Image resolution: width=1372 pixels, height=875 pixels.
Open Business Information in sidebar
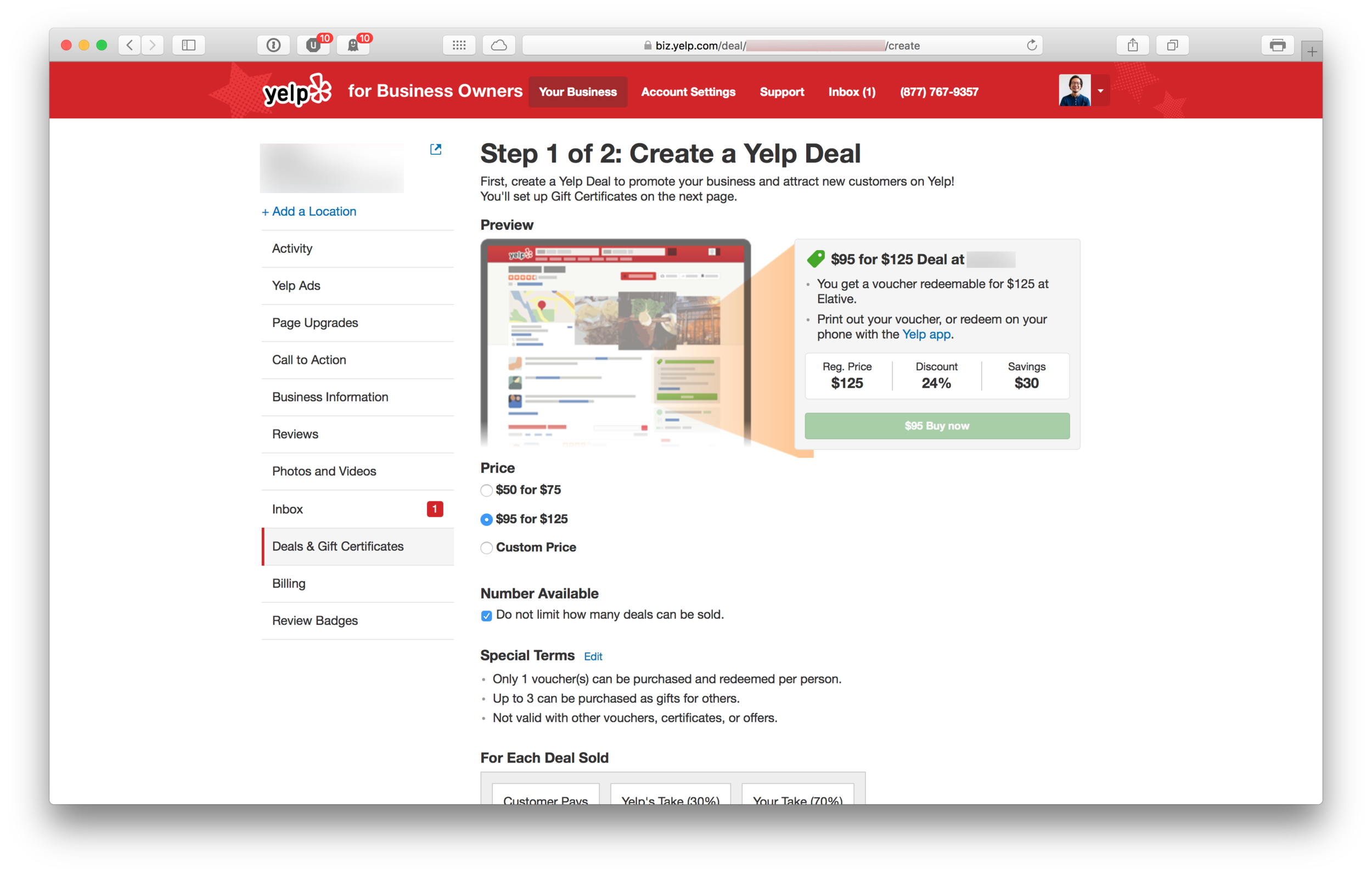[358, 397]
